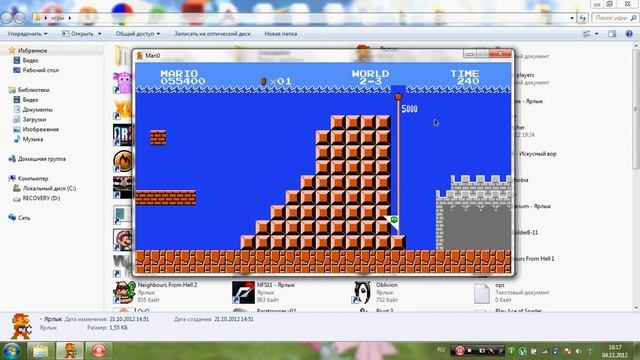This screenshot has height=360, width=640.
Task: Click the Записать на оптический диск button
Action: click(x=212, y=34)
